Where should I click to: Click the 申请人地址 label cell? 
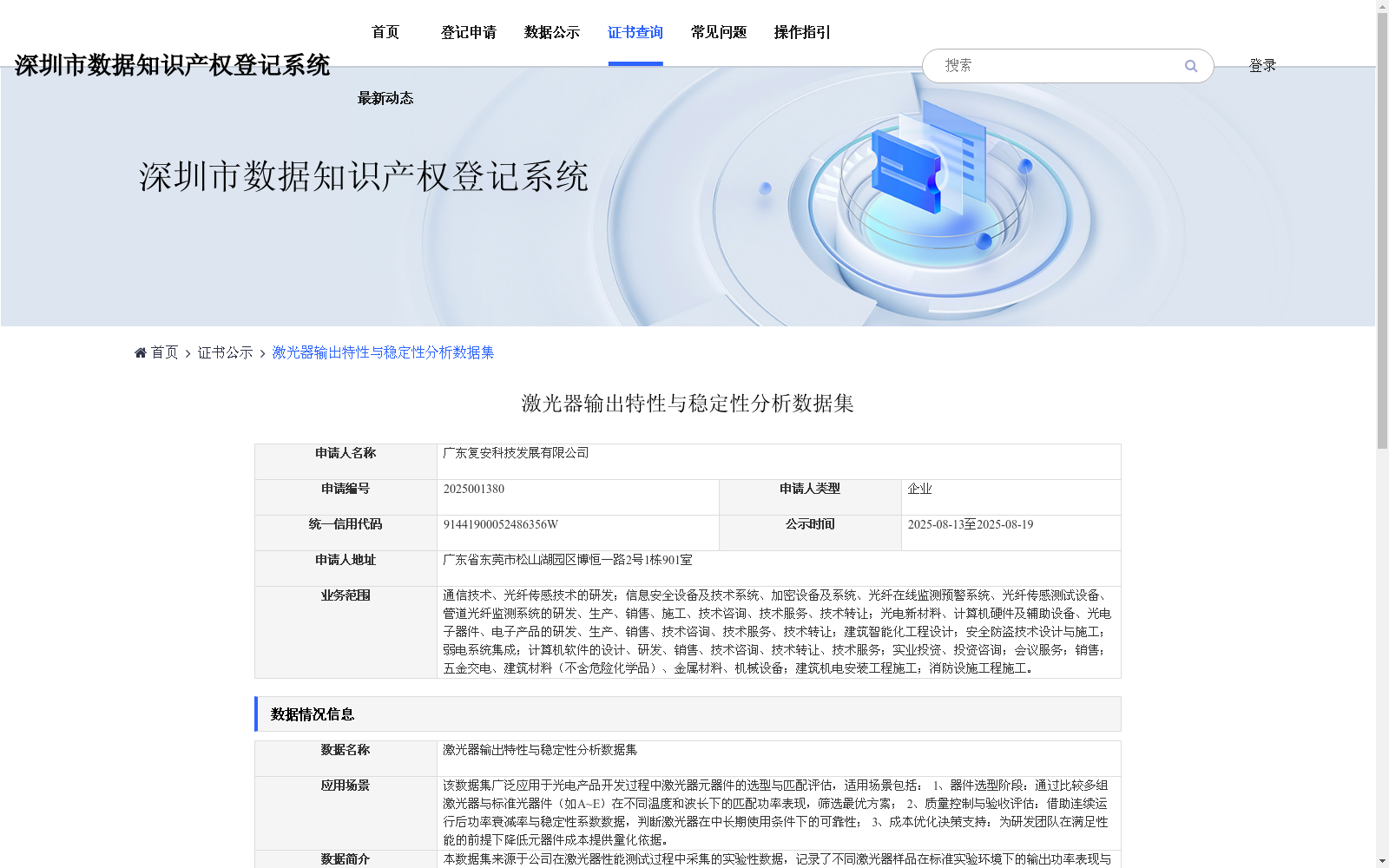point(346,569)
